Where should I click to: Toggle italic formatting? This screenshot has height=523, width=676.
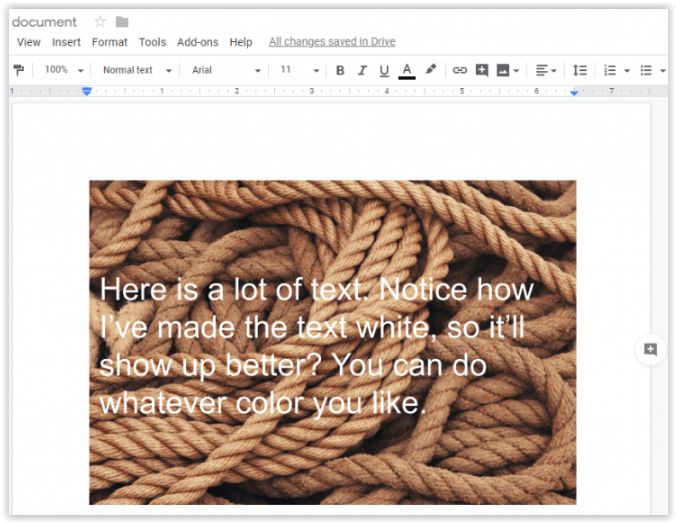362,70
